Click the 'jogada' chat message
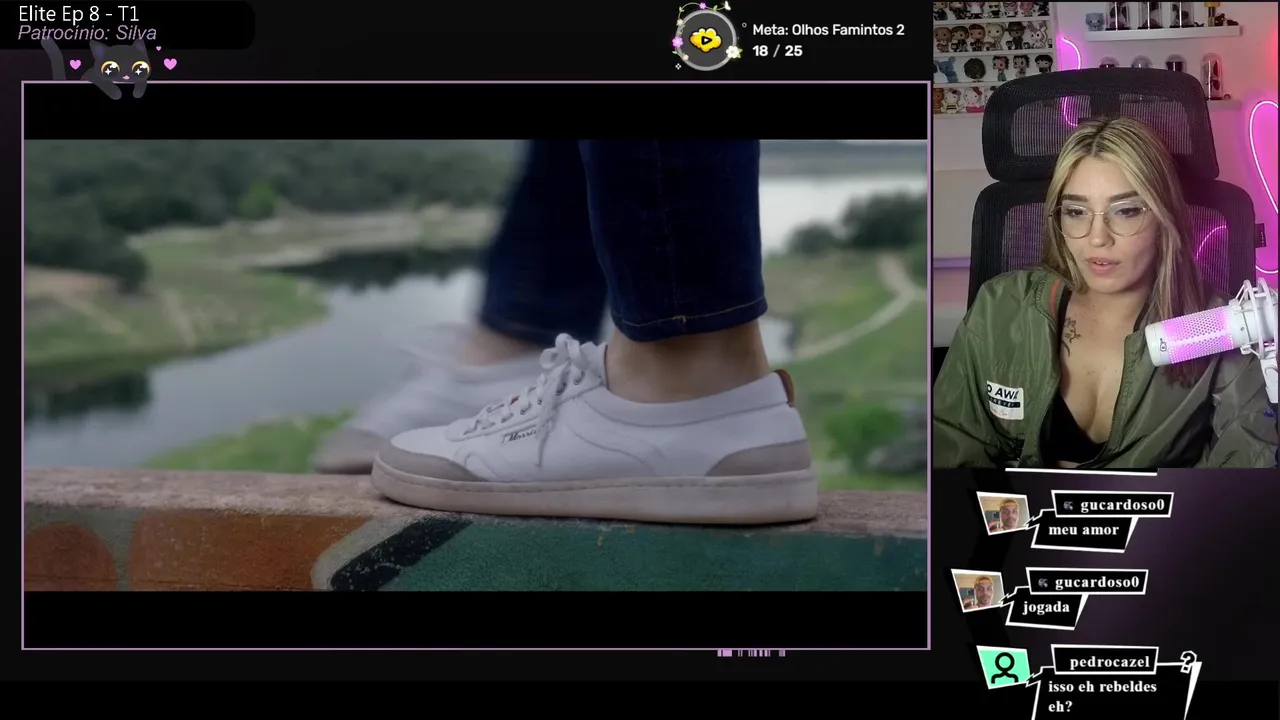The height and width of the screenshot is (720, 1280). coord(1046,607)
